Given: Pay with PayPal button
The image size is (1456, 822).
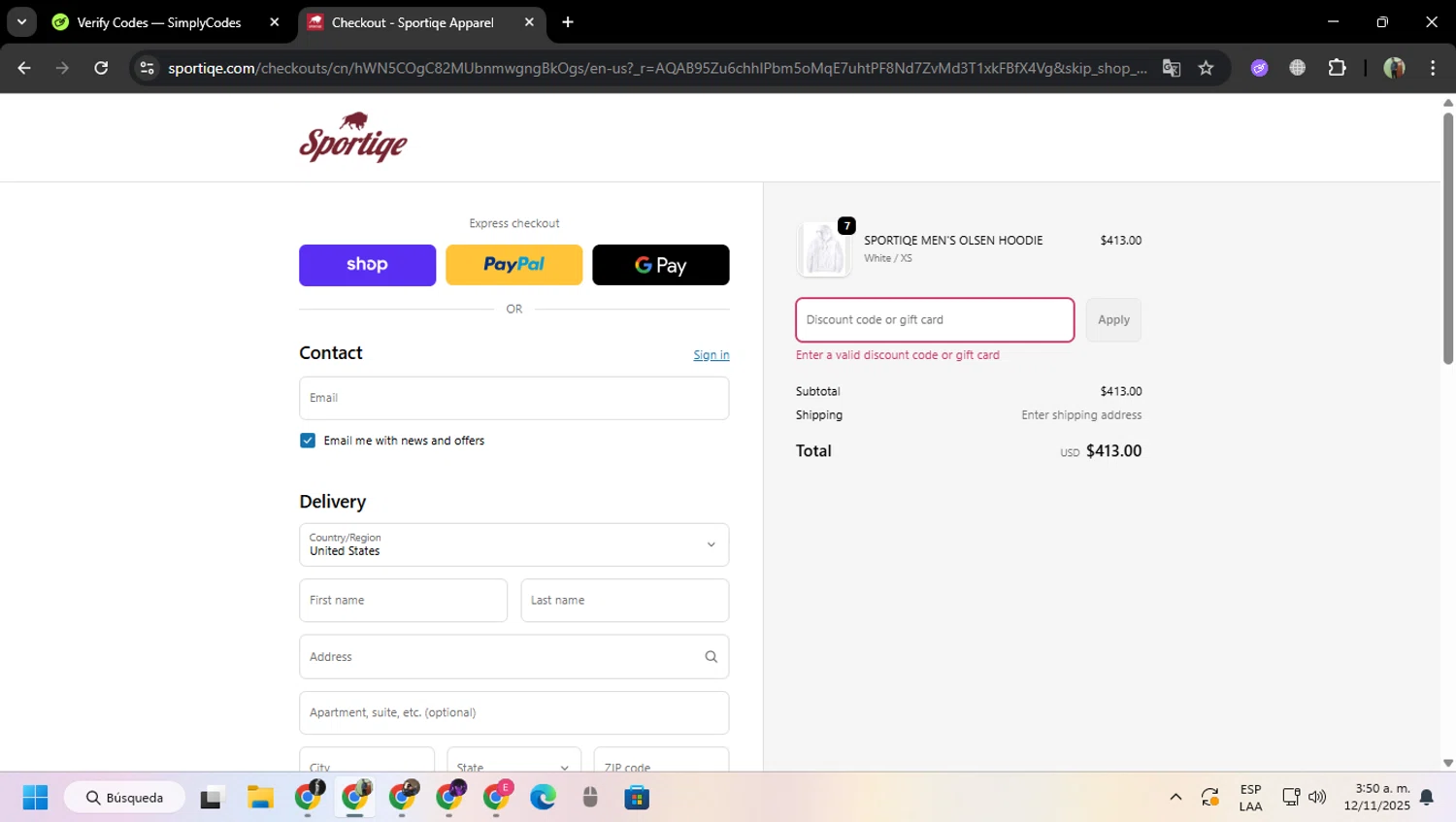Looking at the screenshot, I should (513, 265).
